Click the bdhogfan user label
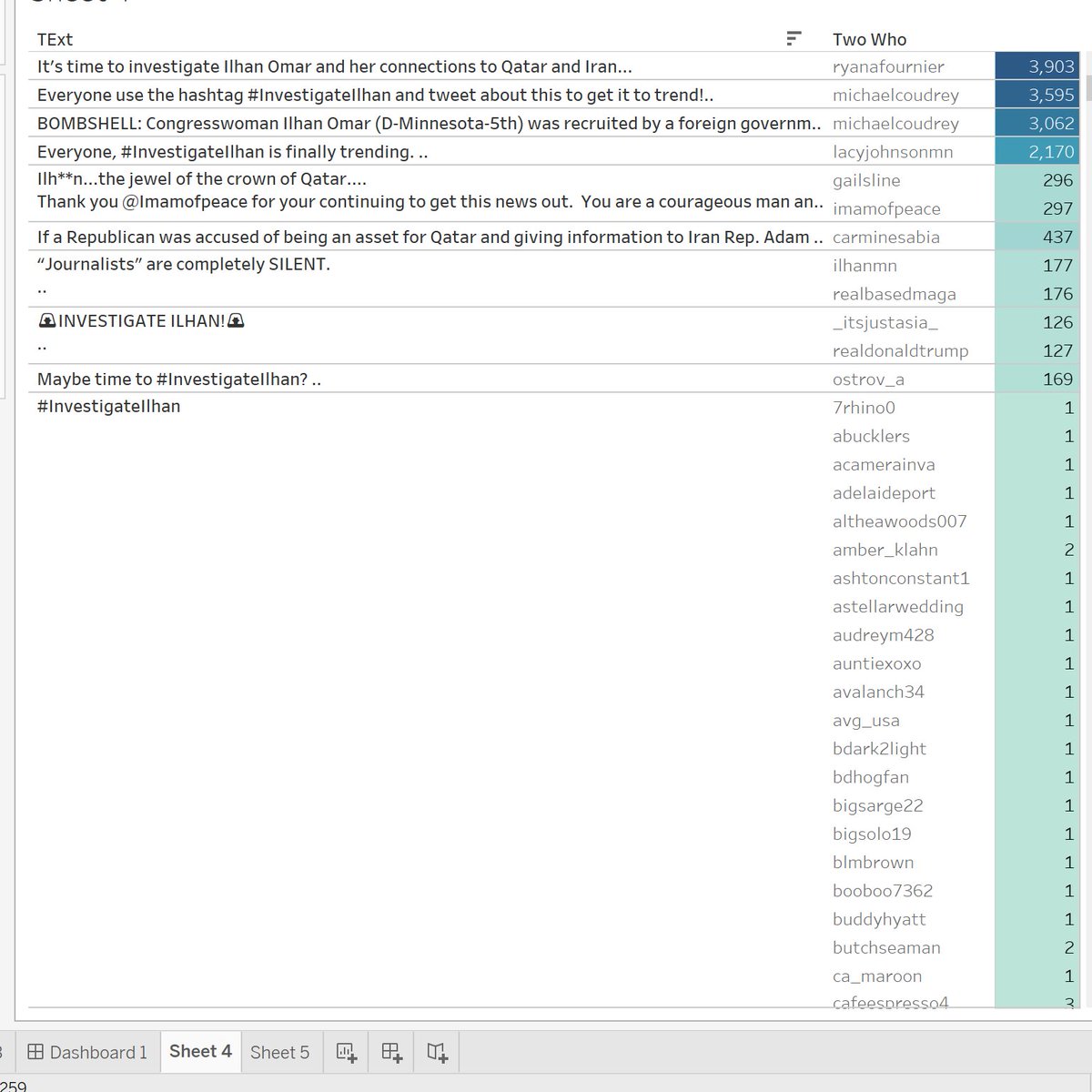Screen dimensions: 1092x1092 pos(871,777)
